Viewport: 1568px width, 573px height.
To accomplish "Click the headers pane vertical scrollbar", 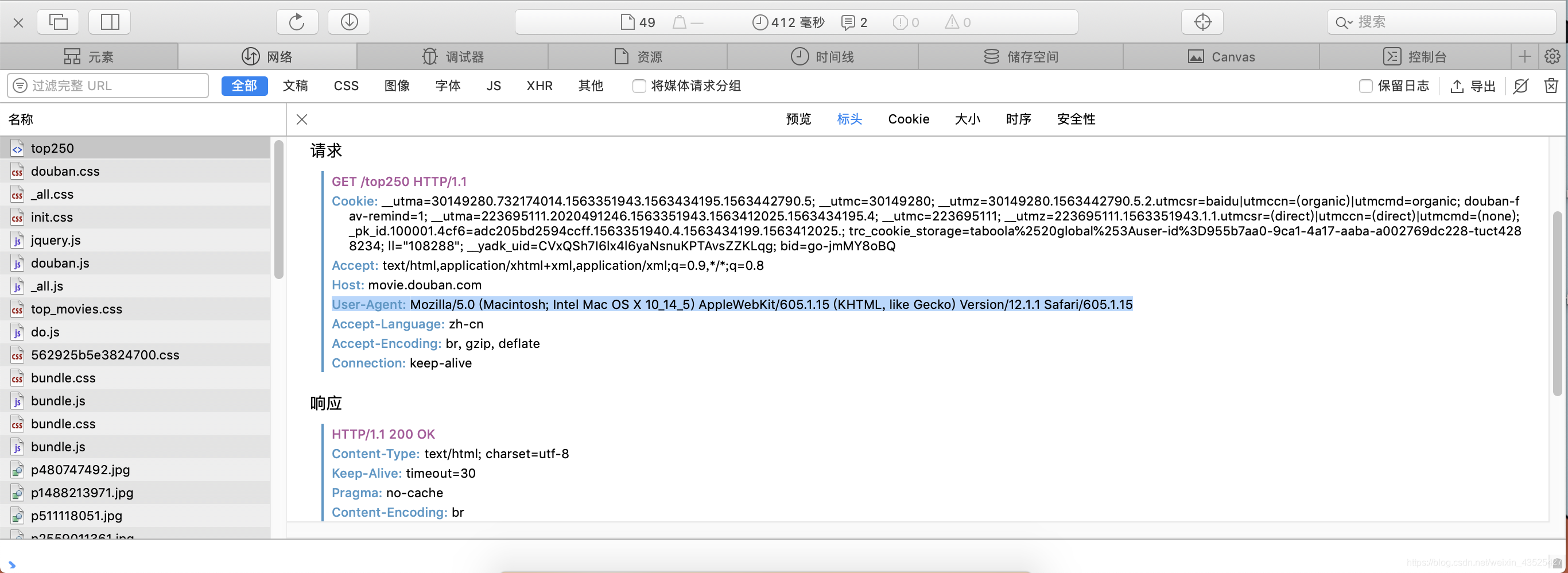I will (x=1557, y=303).
